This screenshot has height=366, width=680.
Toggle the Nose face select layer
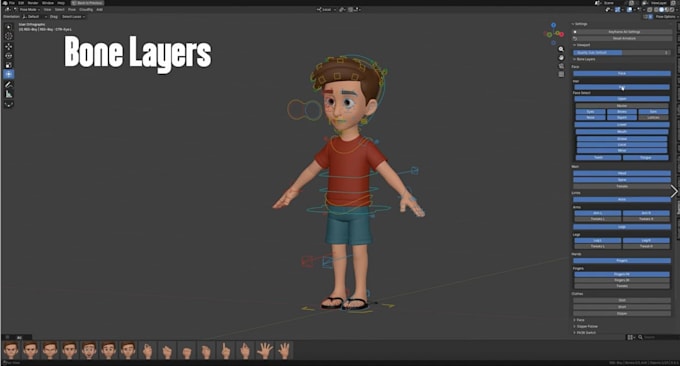[x=590, y=118]
